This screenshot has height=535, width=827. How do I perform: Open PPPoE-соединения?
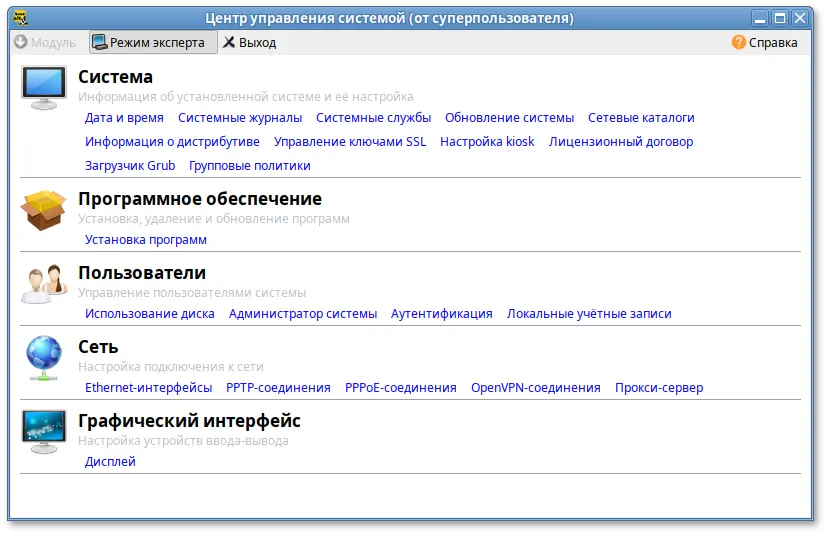[401, 388]
